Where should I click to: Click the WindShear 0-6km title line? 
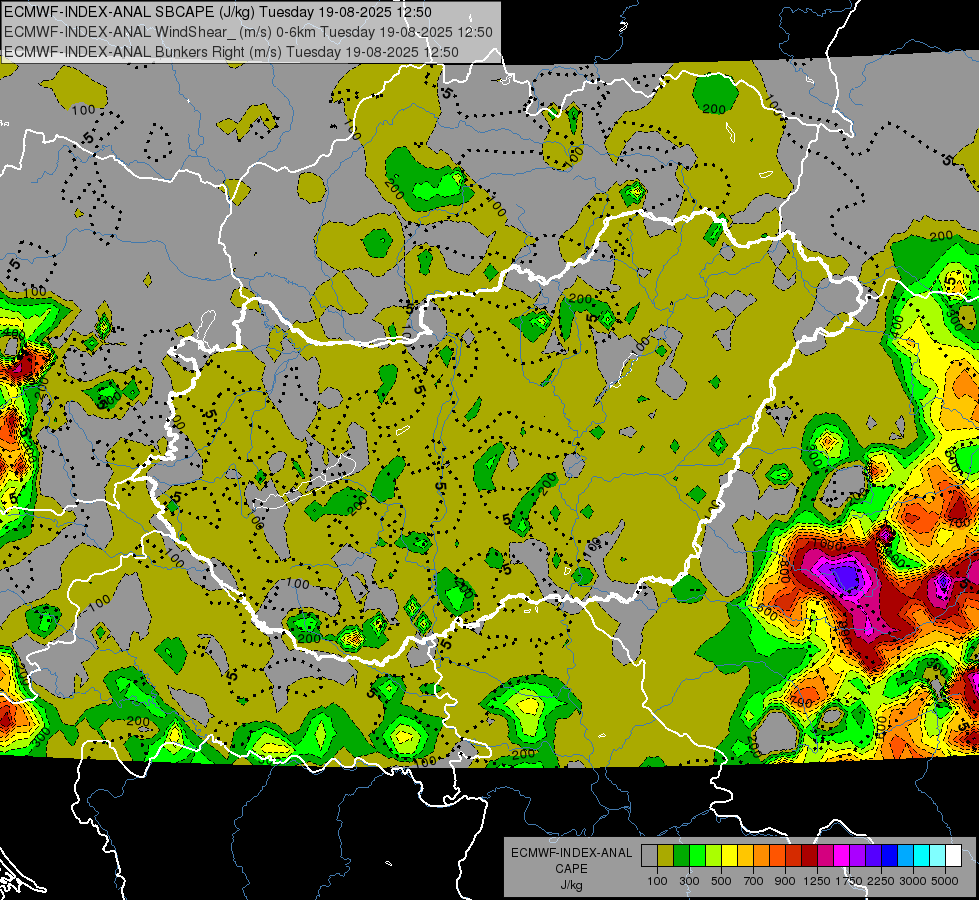click(x=248, y=32)
